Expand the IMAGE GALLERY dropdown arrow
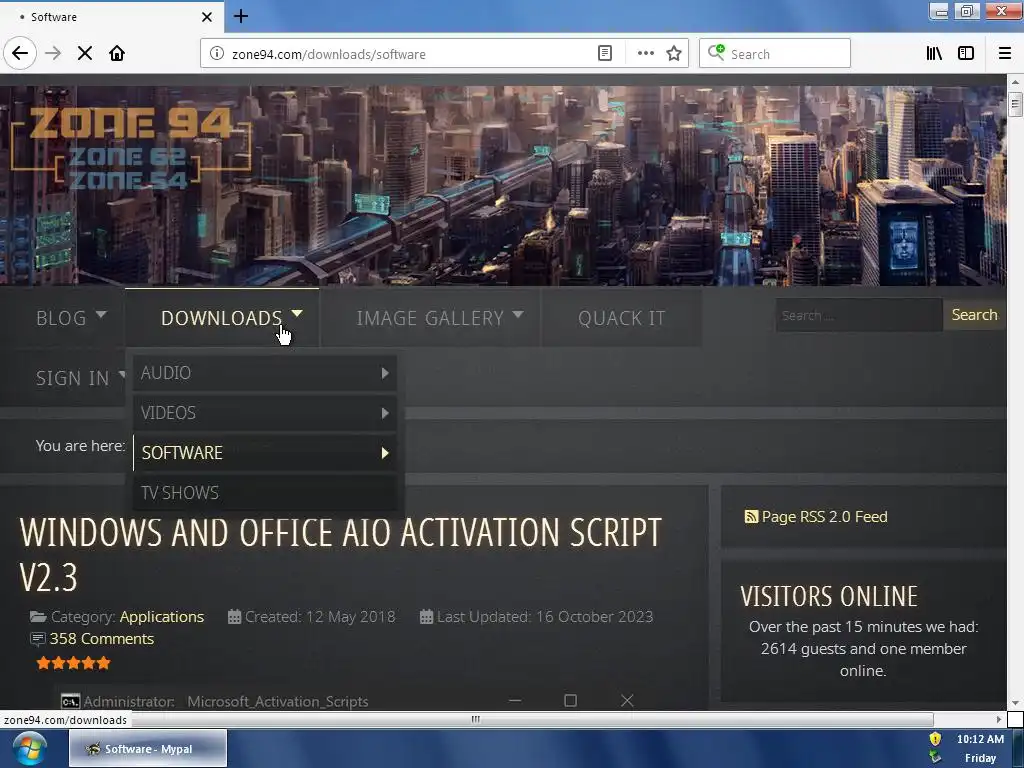 coord(518,315)
